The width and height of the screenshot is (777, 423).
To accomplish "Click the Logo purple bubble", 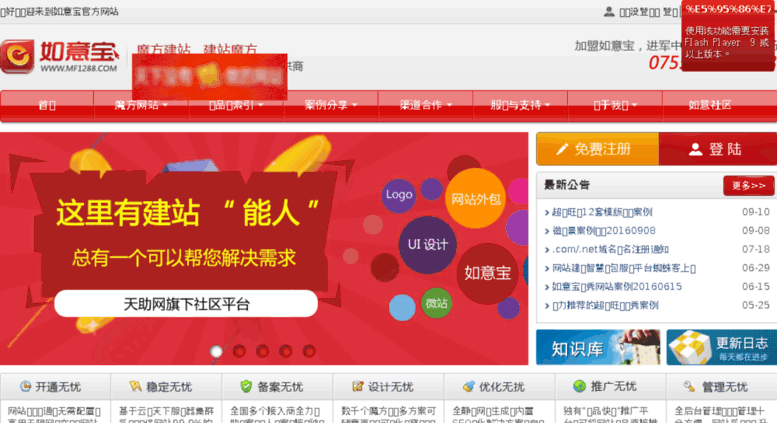I will (399, 196).
